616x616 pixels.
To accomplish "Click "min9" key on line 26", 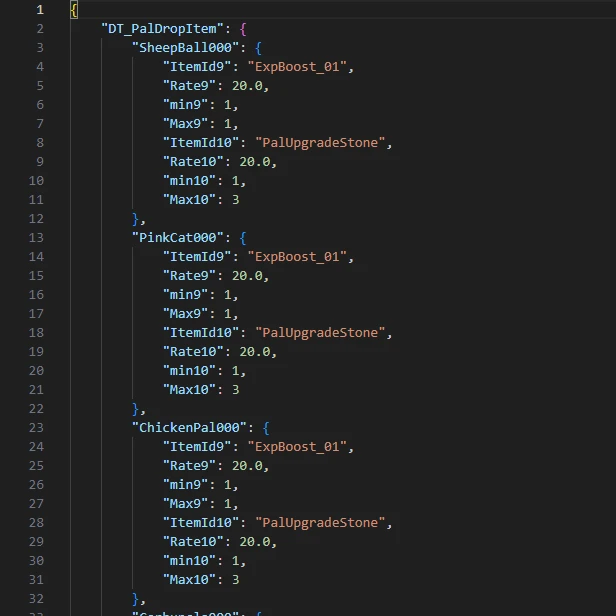I will (x=185, y=485).
